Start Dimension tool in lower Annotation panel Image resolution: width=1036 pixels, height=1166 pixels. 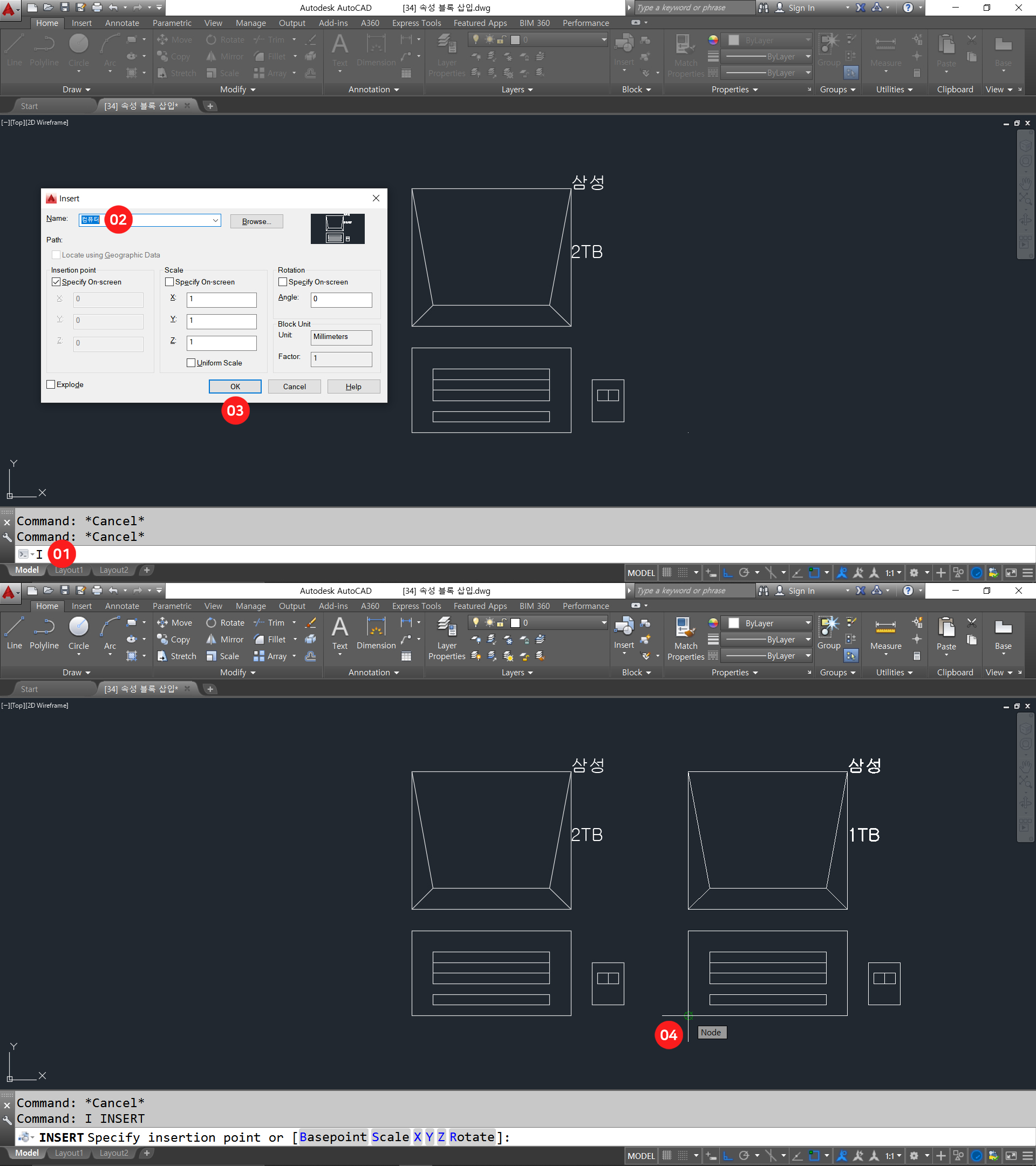376,633
